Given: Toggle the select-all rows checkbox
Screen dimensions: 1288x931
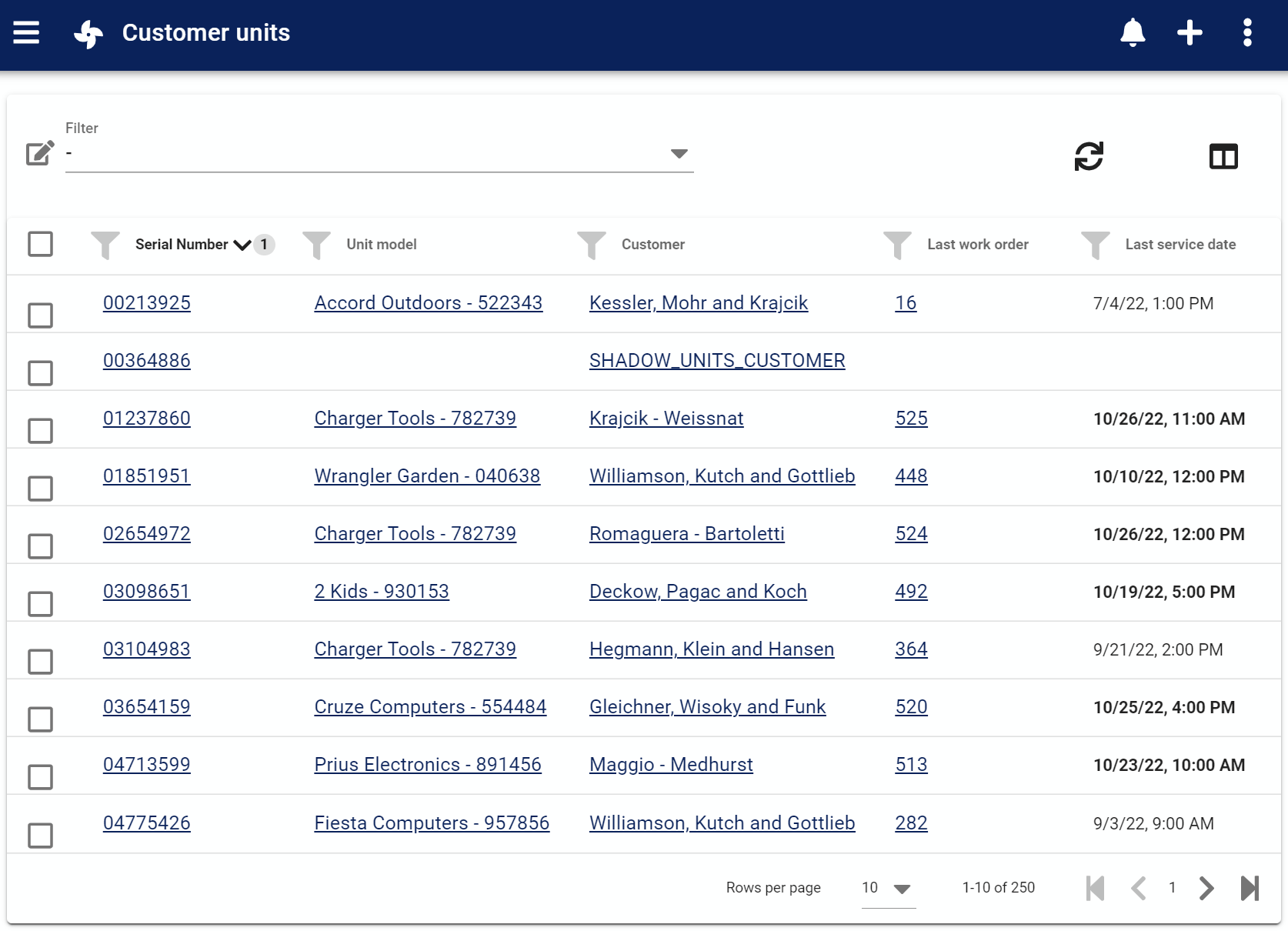Looking at the screenshot, I should (40, 244).
